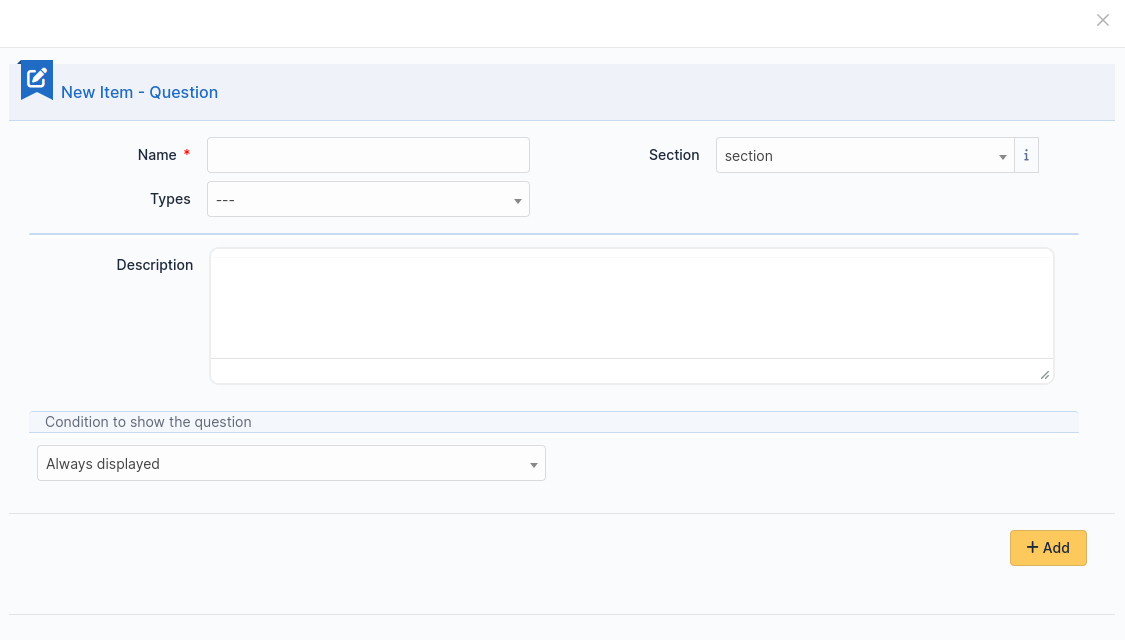Click the Section field label
Viewport: 1125px width, 640px height.
click(x=674, y=155)
